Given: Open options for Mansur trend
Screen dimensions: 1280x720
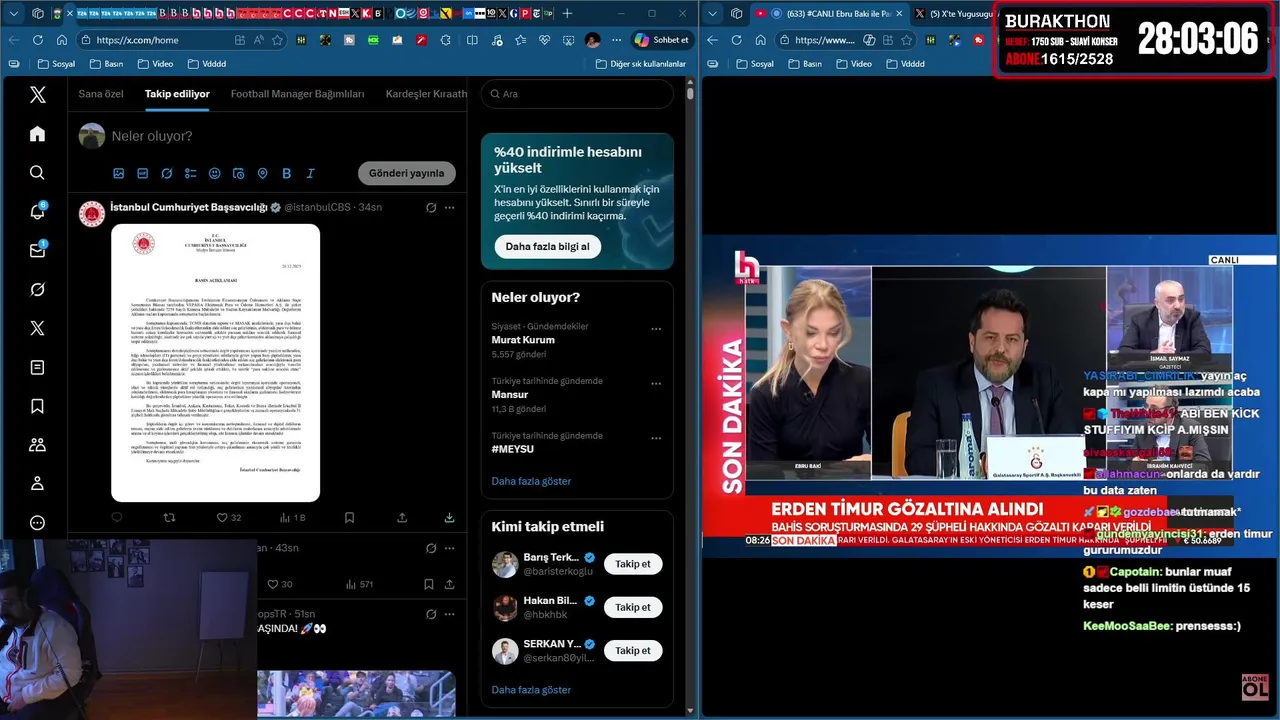Looking at the screenshot, I should pyautogui.click(x=656, y=383).
